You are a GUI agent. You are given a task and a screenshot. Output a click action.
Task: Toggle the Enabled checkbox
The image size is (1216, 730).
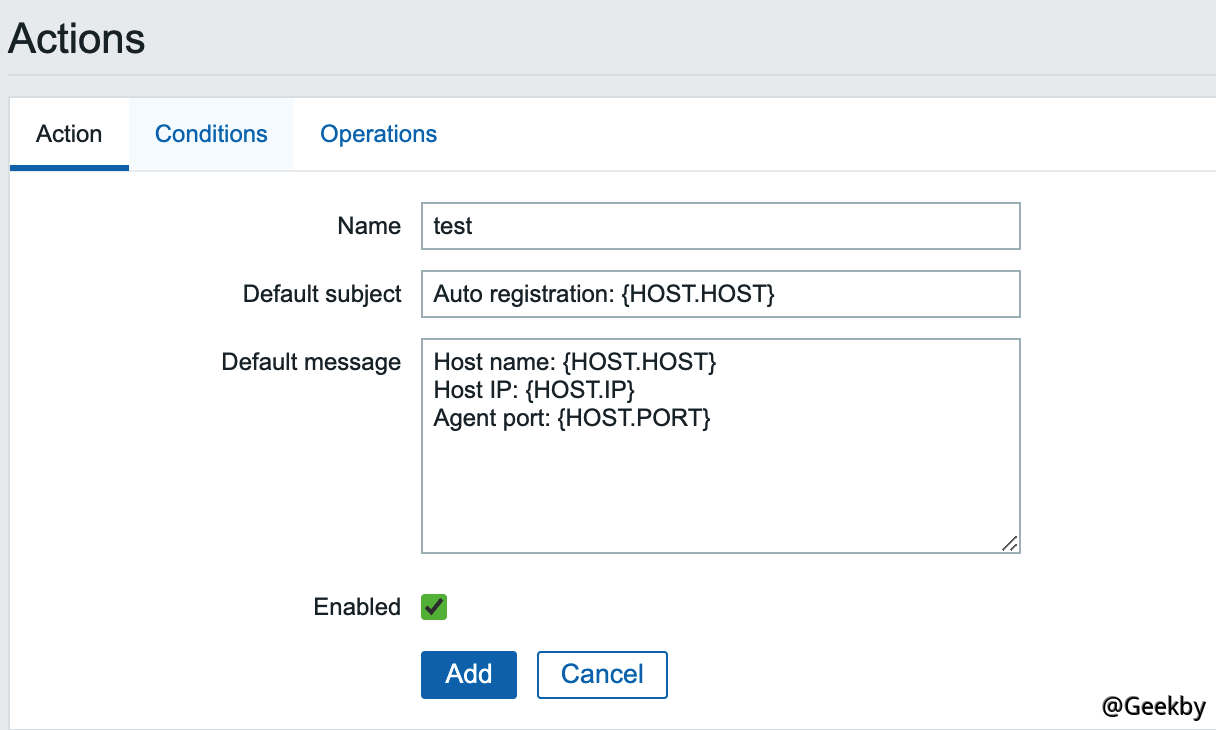pos(434,607)
